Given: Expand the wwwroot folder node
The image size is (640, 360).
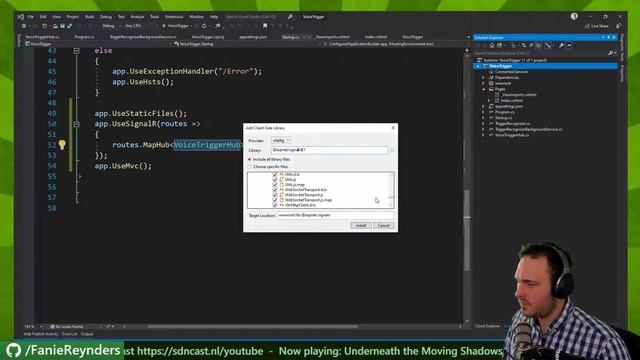Looking at the screenshot, I should [x=483, y=83].
